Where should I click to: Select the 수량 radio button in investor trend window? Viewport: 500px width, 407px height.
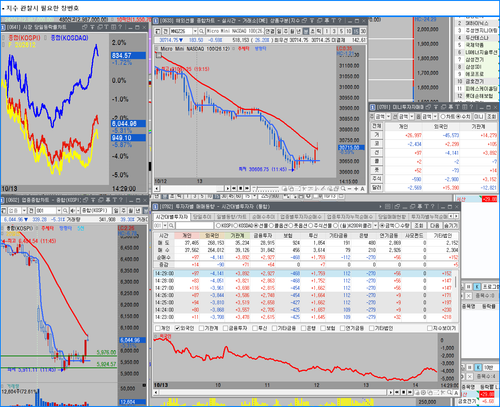(397, 226)
